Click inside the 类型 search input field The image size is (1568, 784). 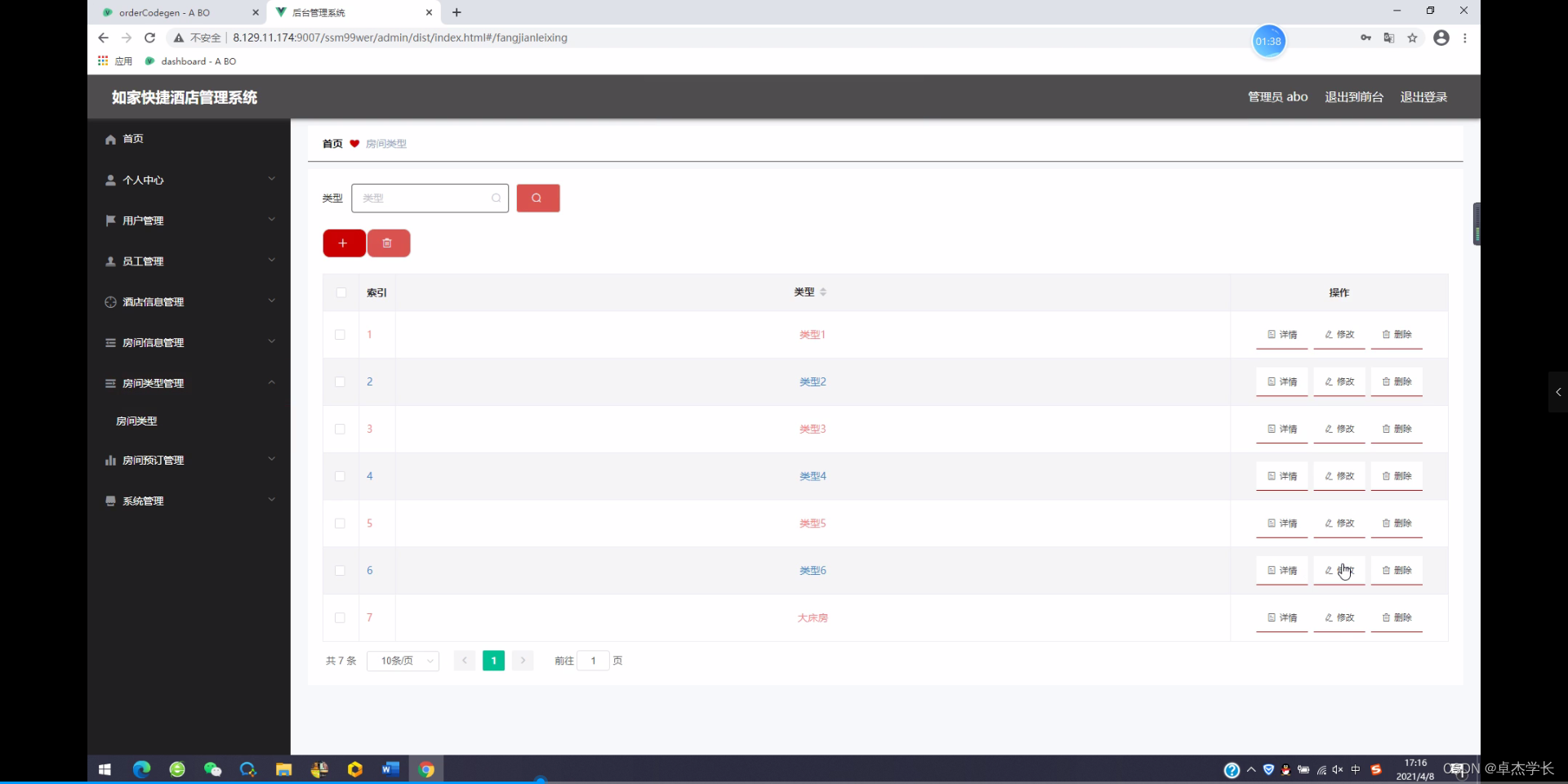(x=425, y=198)
